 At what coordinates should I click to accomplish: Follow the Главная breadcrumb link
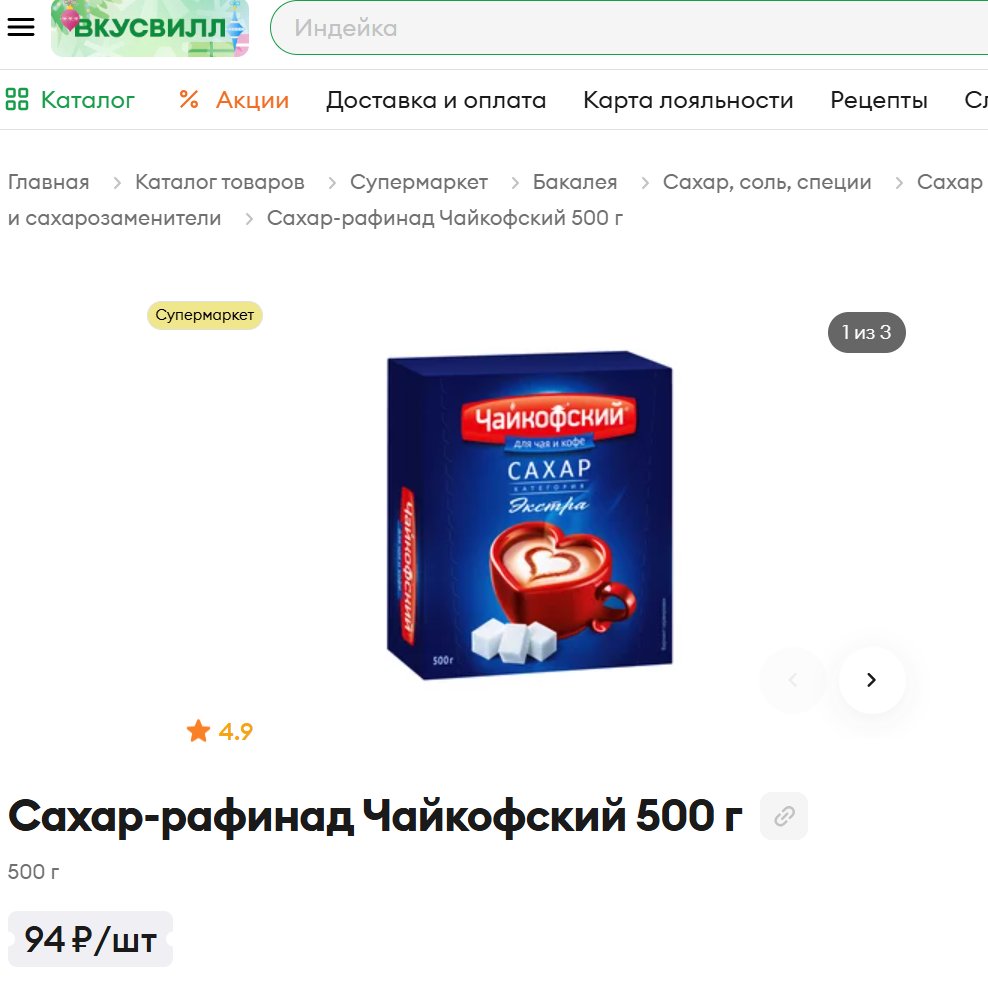click(x=49, y=182)
